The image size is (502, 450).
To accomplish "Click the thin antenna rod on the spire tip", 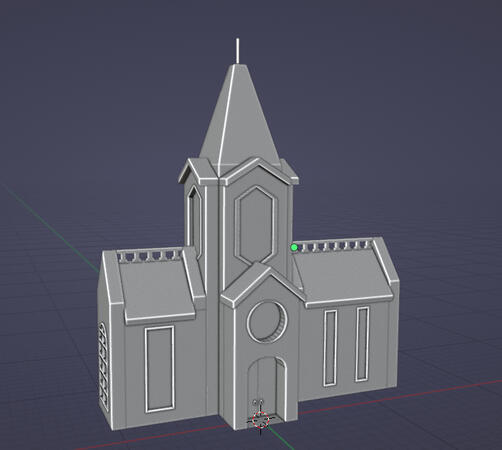I will point(238,51).
